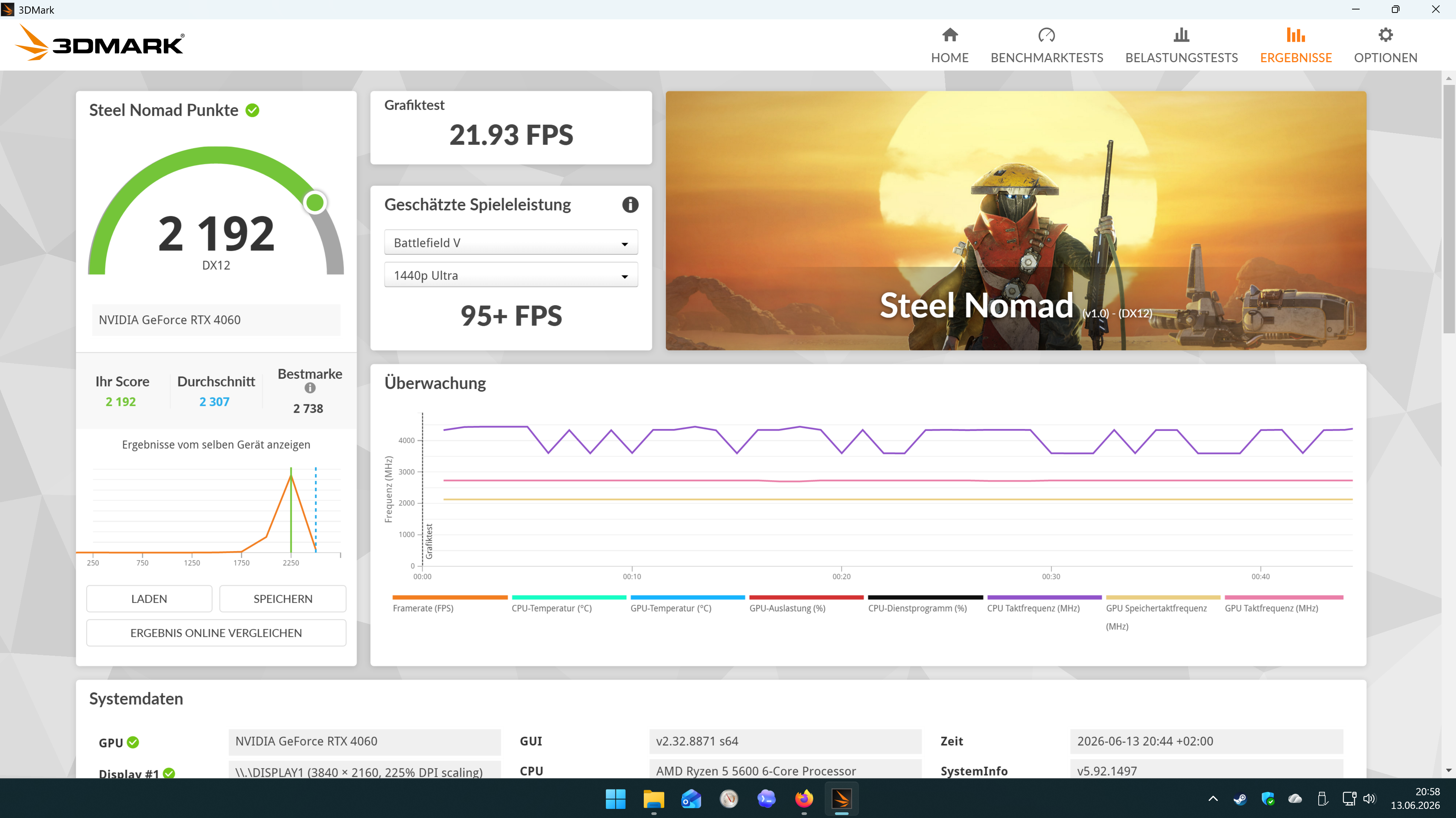
Task: Click the Bestmarke info icon
Action: 310,388
